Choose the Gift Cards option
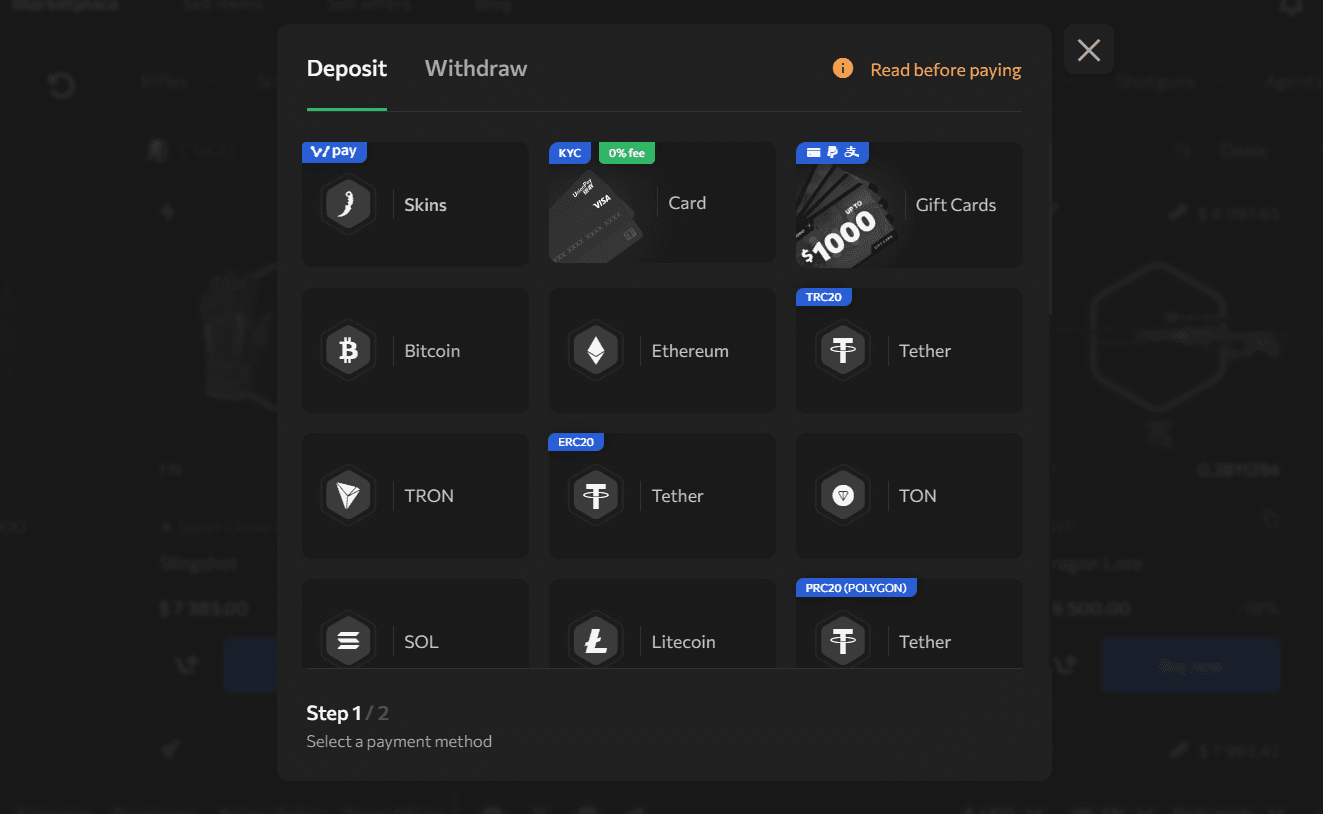This screenshot has height=814, width=1323. (x=909, y=204)
